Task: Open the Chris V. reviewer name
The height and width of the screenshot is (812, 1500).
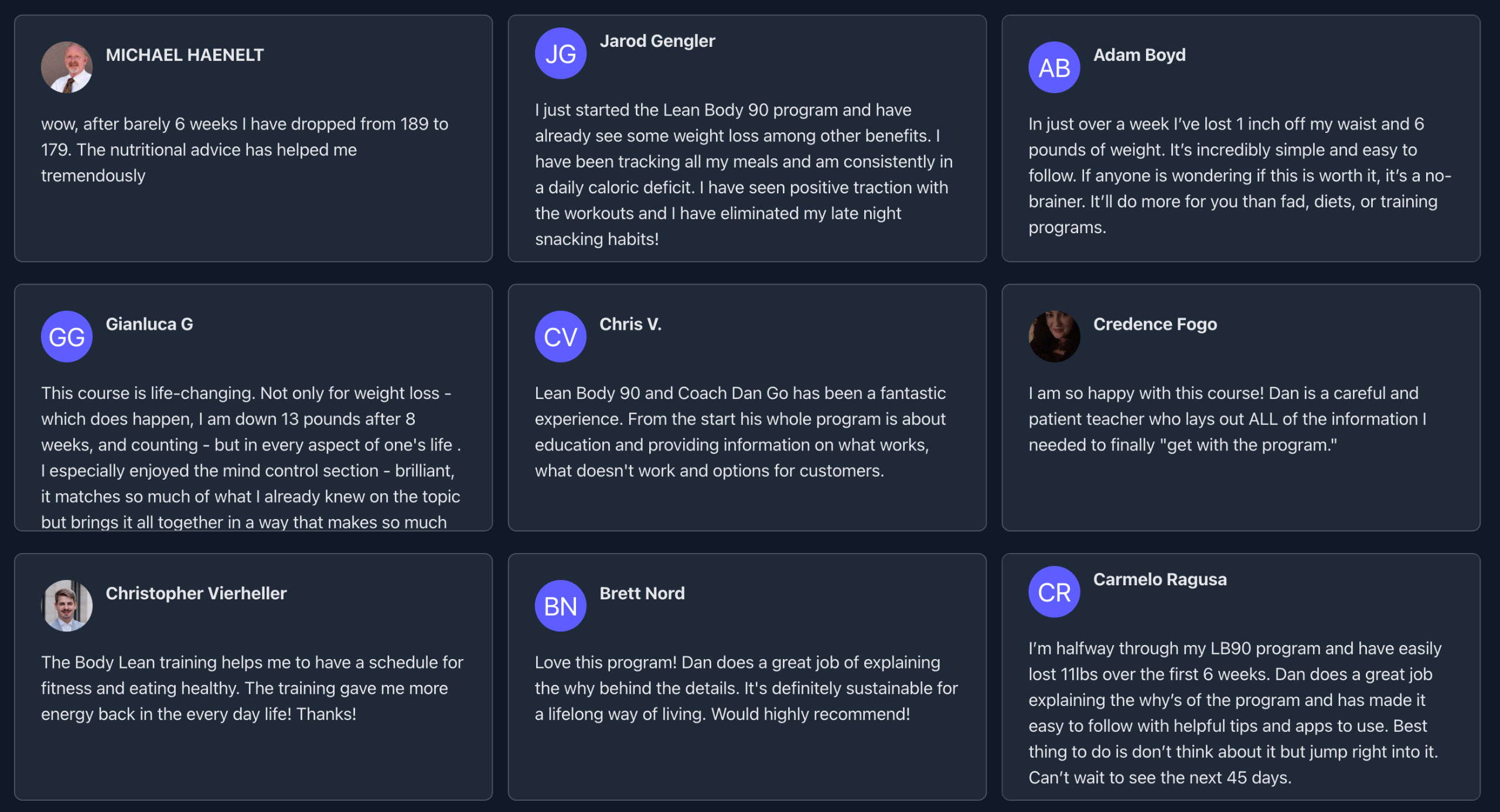Action: point(630,324)
